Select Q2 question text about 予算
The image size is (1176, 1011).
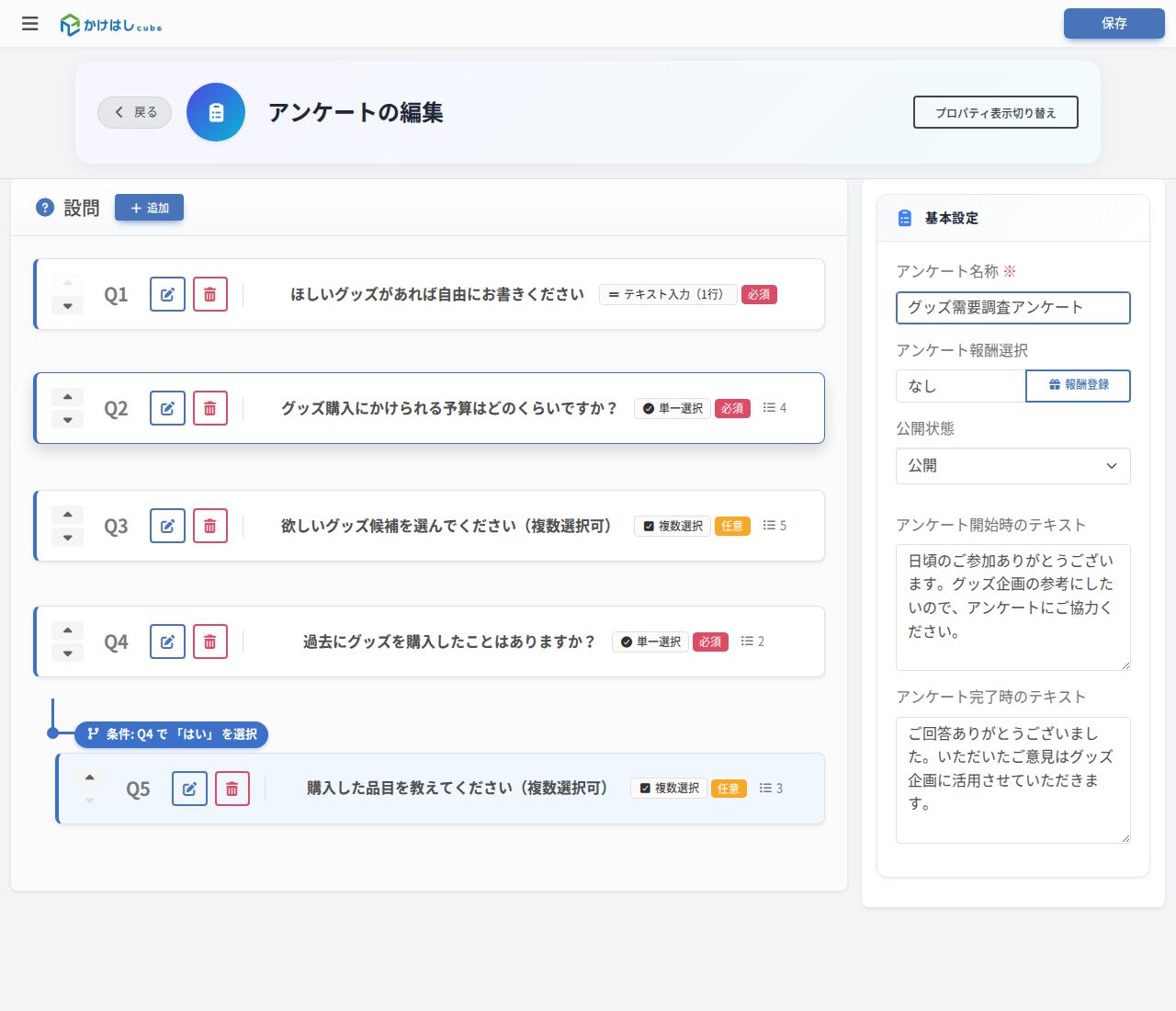(x=449, y=408)
